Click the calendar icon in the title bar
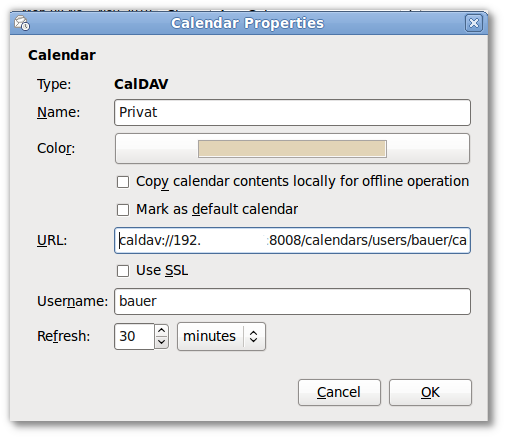The height and width of the screenshot is (438, 505). [x=22, y=23]
